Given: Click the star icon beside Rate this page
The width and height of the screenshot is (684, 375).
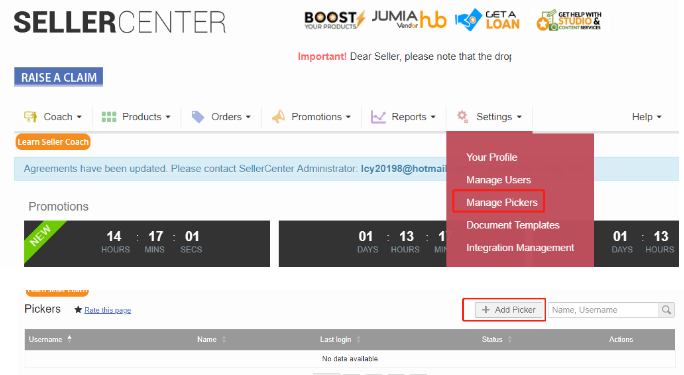Looking at the screenshot, I should coord(78,310).
